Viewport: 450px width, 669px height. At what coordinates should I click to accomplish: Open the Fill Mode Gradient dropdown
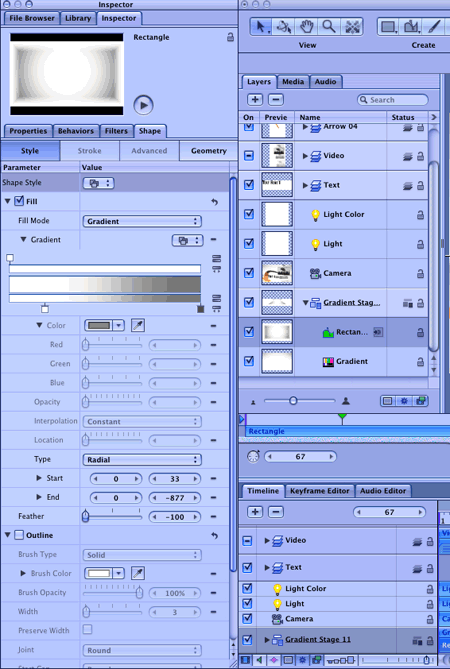pos(142,221)
